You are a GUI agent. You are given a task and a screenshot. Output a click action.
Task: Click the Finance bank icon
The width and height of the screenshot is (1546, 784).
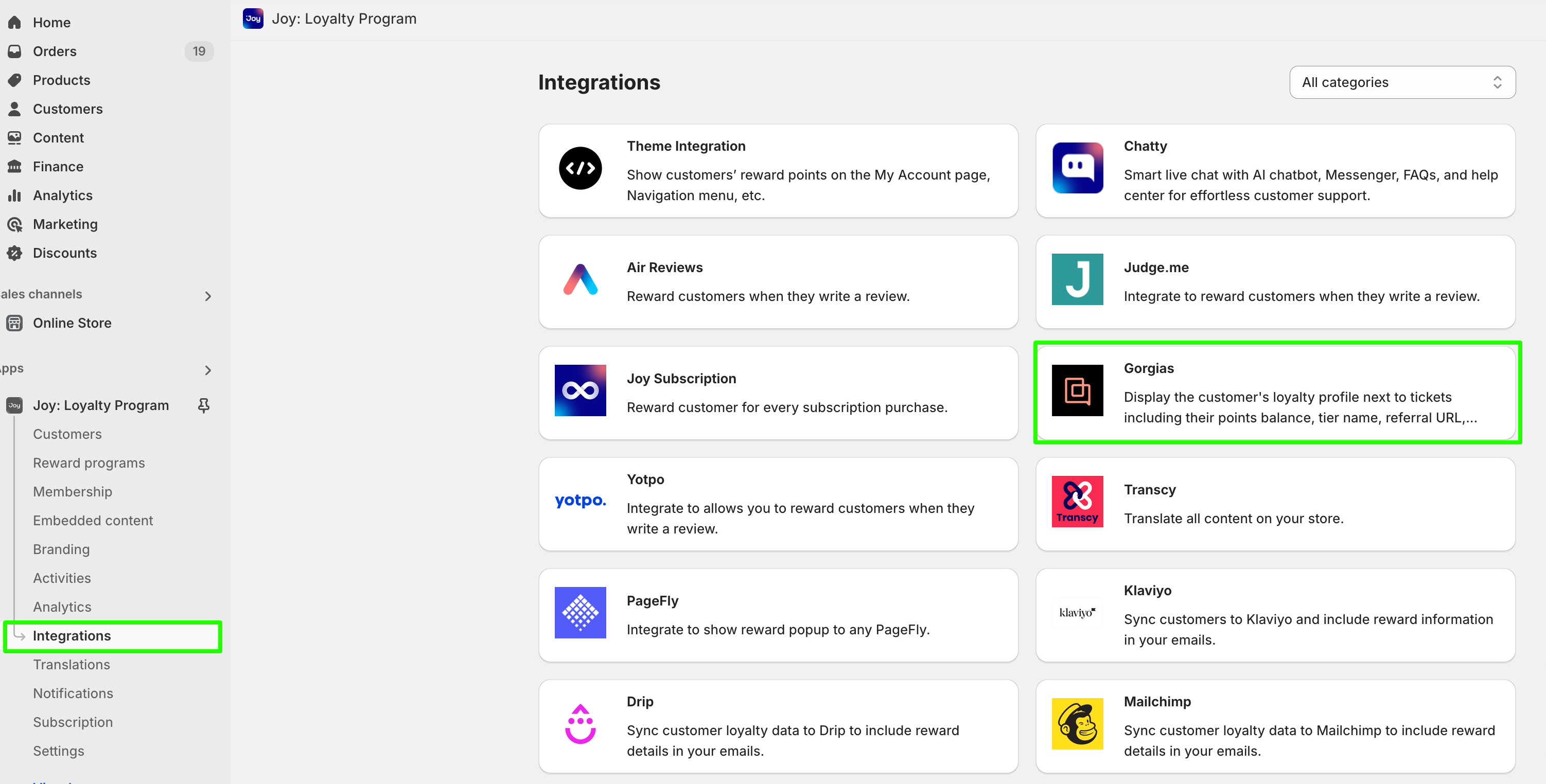click(x=14, y=166)
